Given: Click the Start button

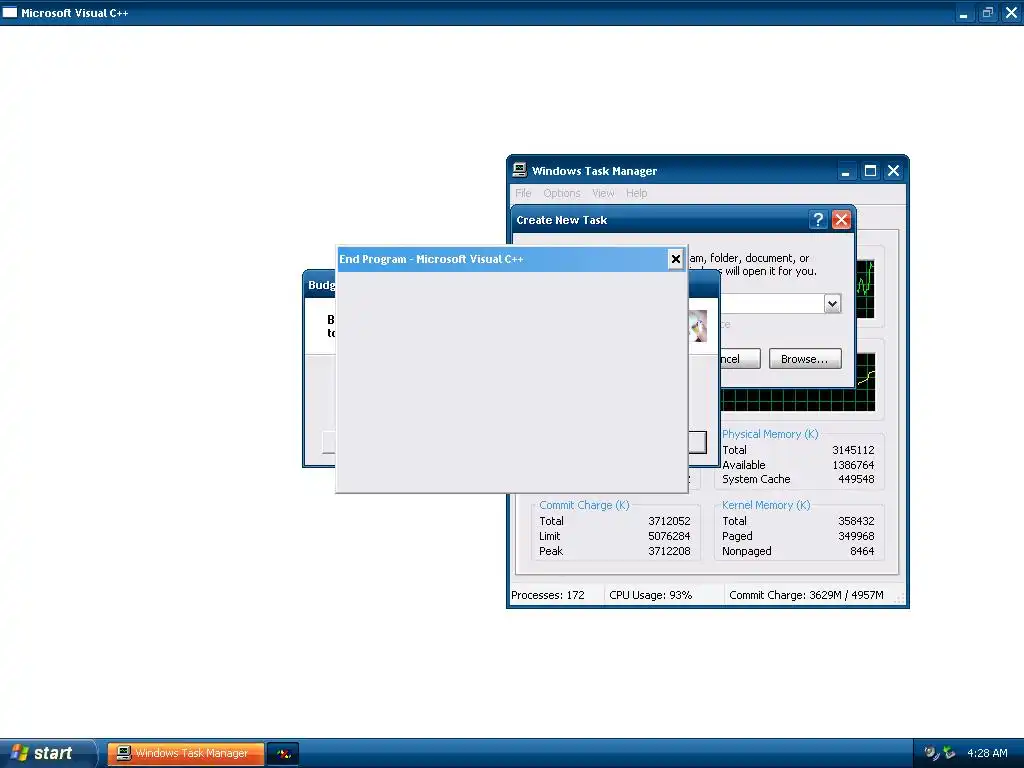Looking at the screenshot, I should pos(47,753).
